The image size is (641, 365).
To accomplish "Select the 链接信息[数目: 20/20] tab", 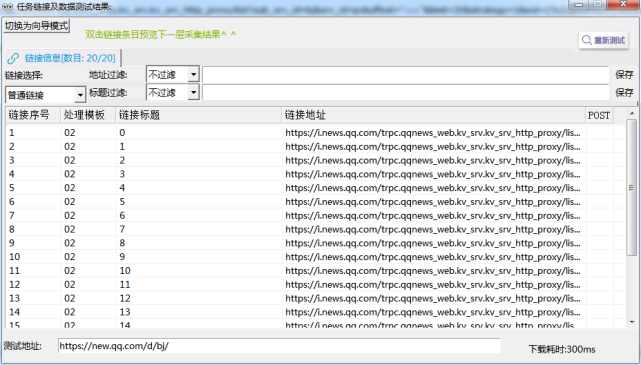I will (63, 58).
